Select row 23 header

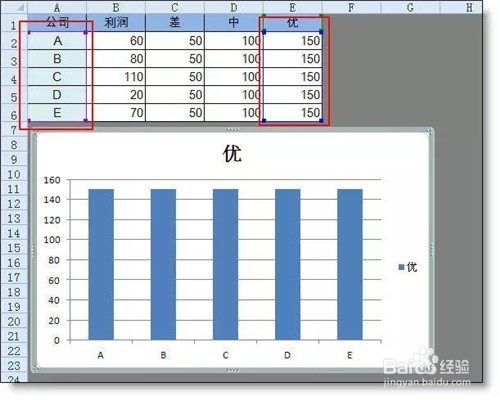pos(14,366)
